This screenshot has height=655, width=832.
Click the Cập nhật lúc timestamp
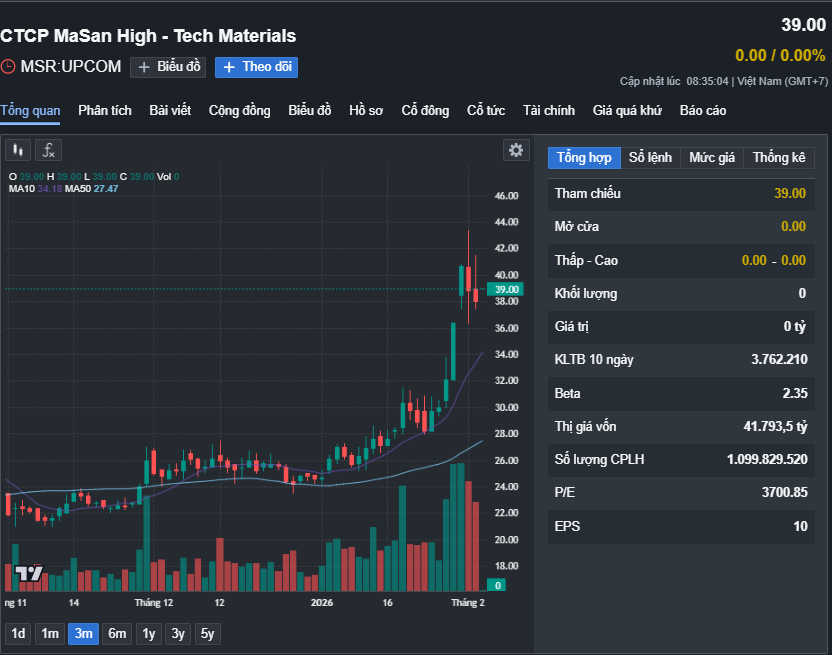click(724, 81)
